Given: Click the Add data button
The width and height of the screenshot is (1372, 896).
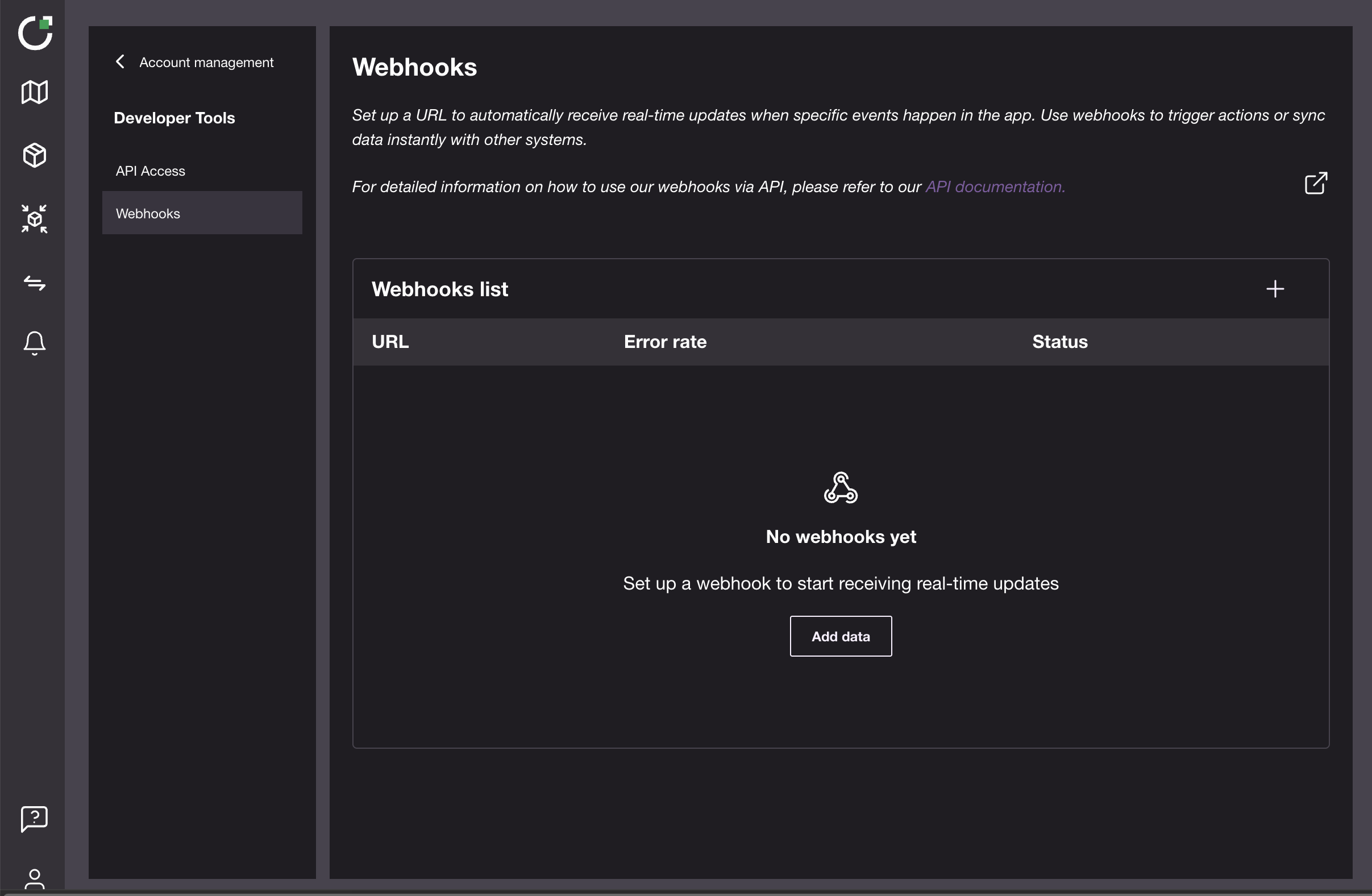Looking at the screenshot, I should click(841, 637).
